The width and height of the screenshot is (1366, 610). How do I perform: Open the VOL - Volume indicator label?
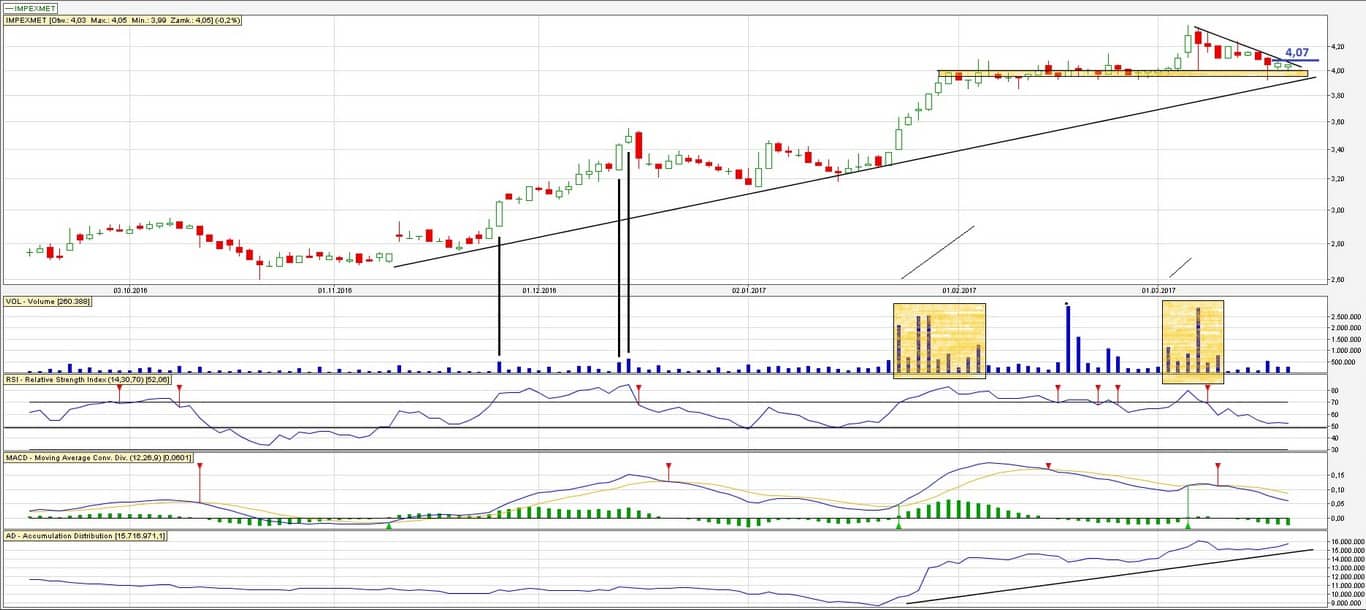(x=48, y=301)
